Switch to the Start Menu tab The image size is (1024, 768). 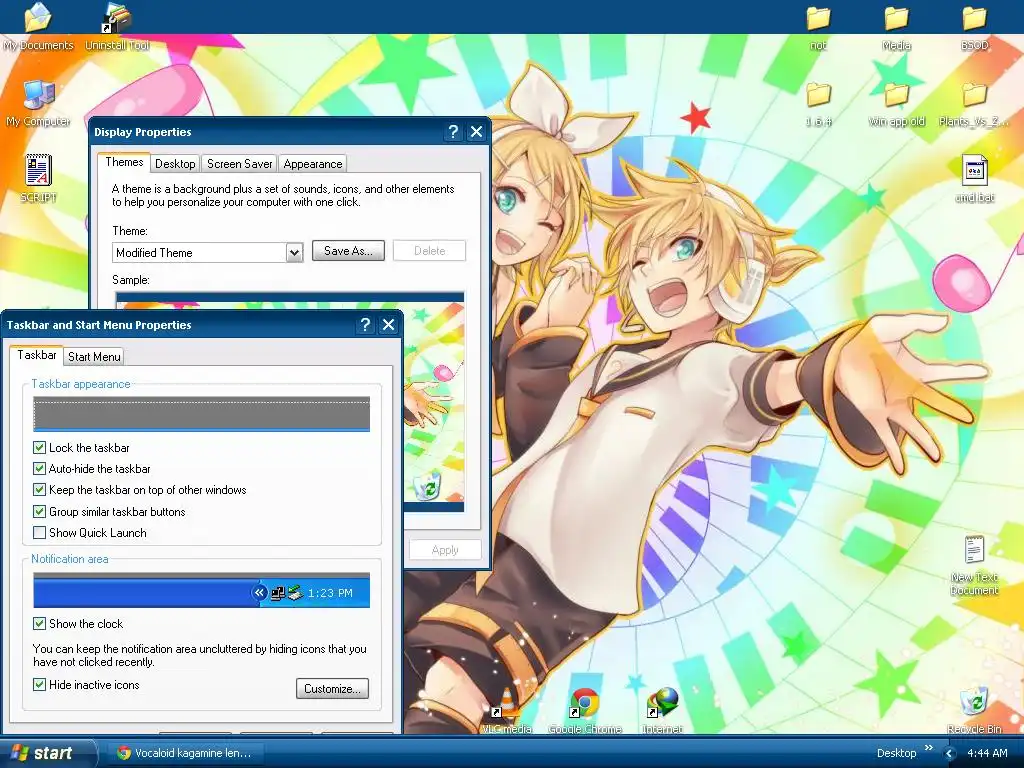point(94,357)
